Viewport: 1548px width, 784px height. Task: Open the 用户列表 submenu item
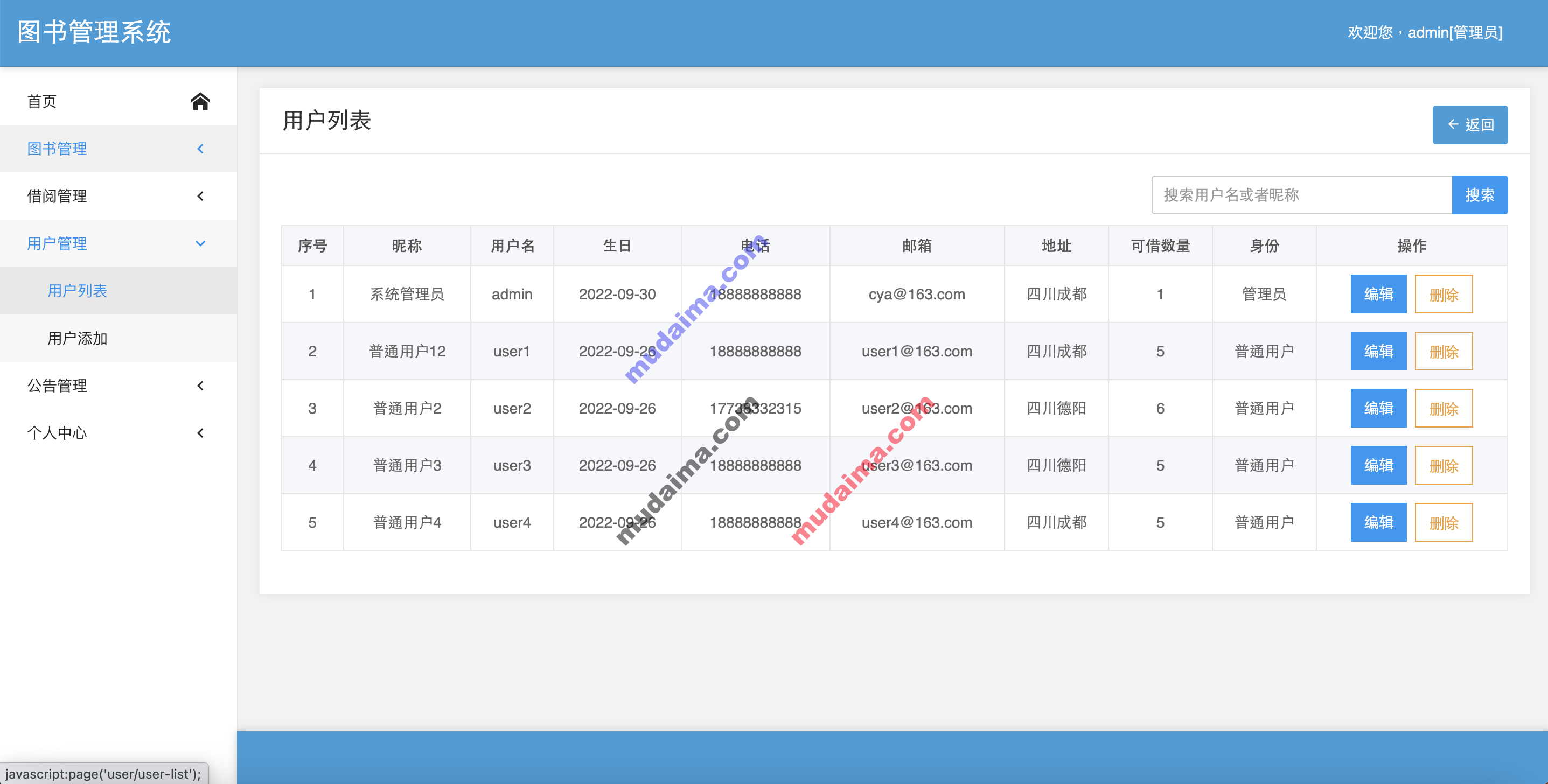click(118, 291)
